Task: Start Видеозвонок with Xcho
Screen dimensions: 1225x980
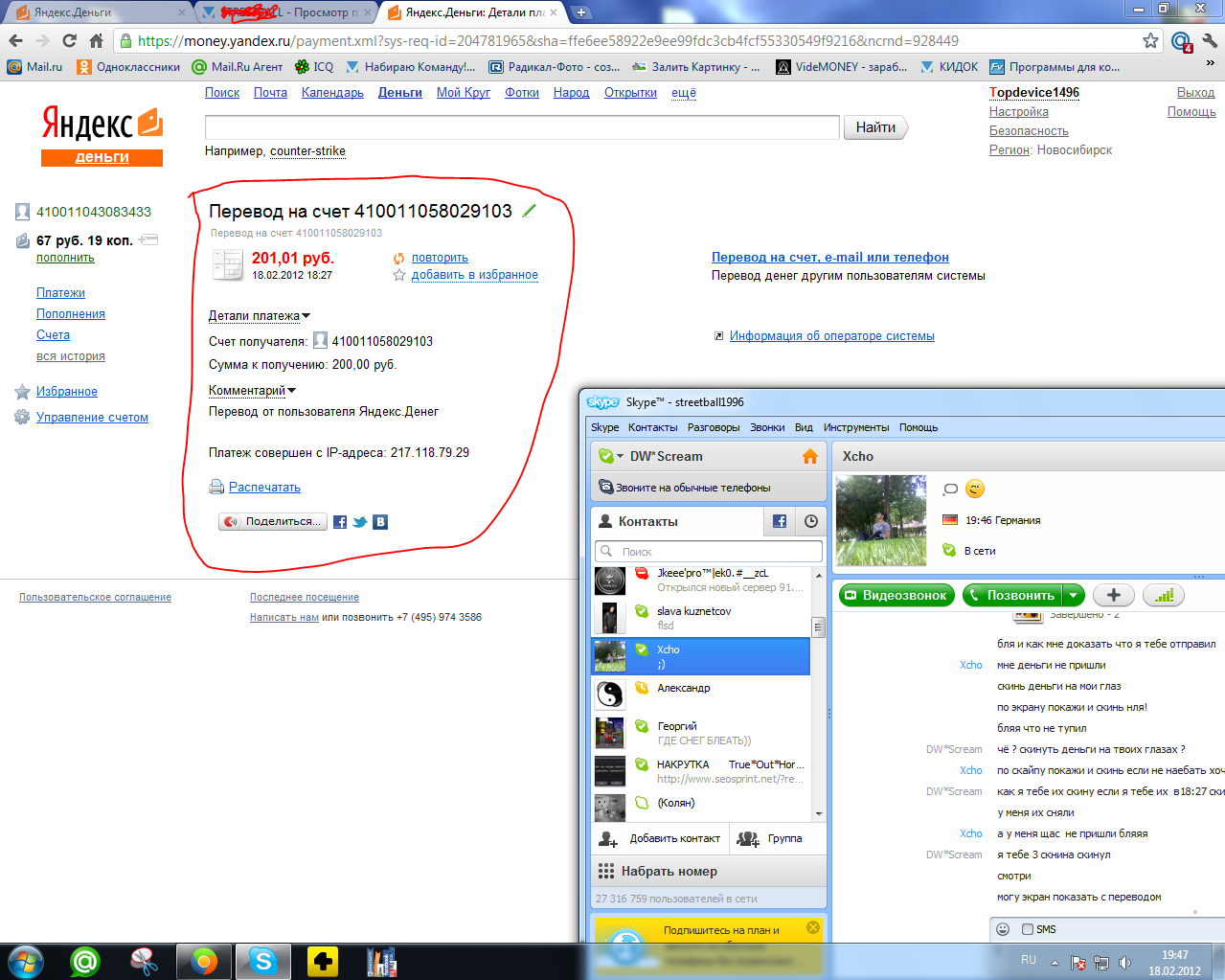Action: [x=897, y=595]
